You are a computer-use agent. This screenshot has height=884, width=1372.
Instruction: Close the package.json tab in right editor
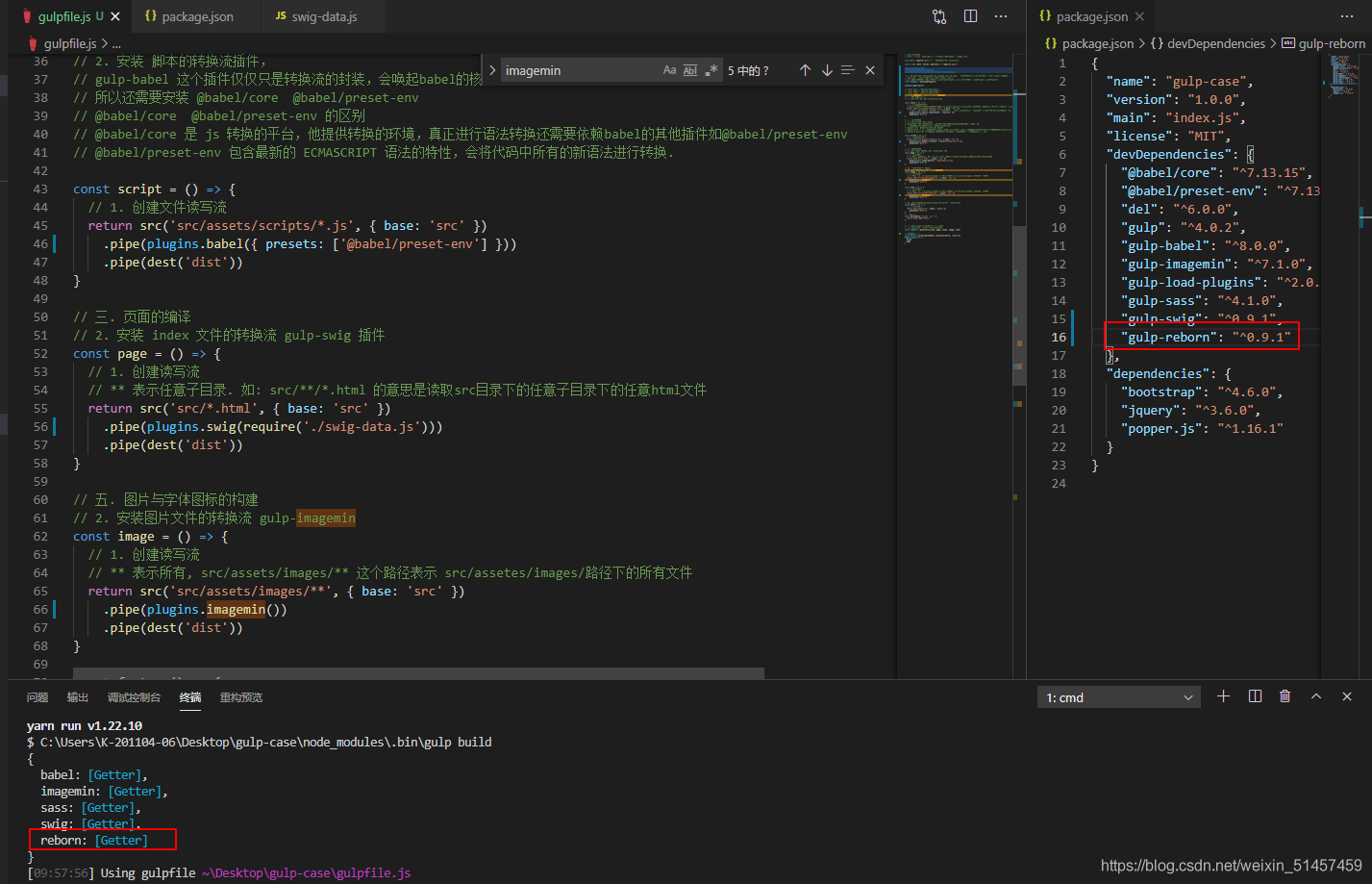1139,16
